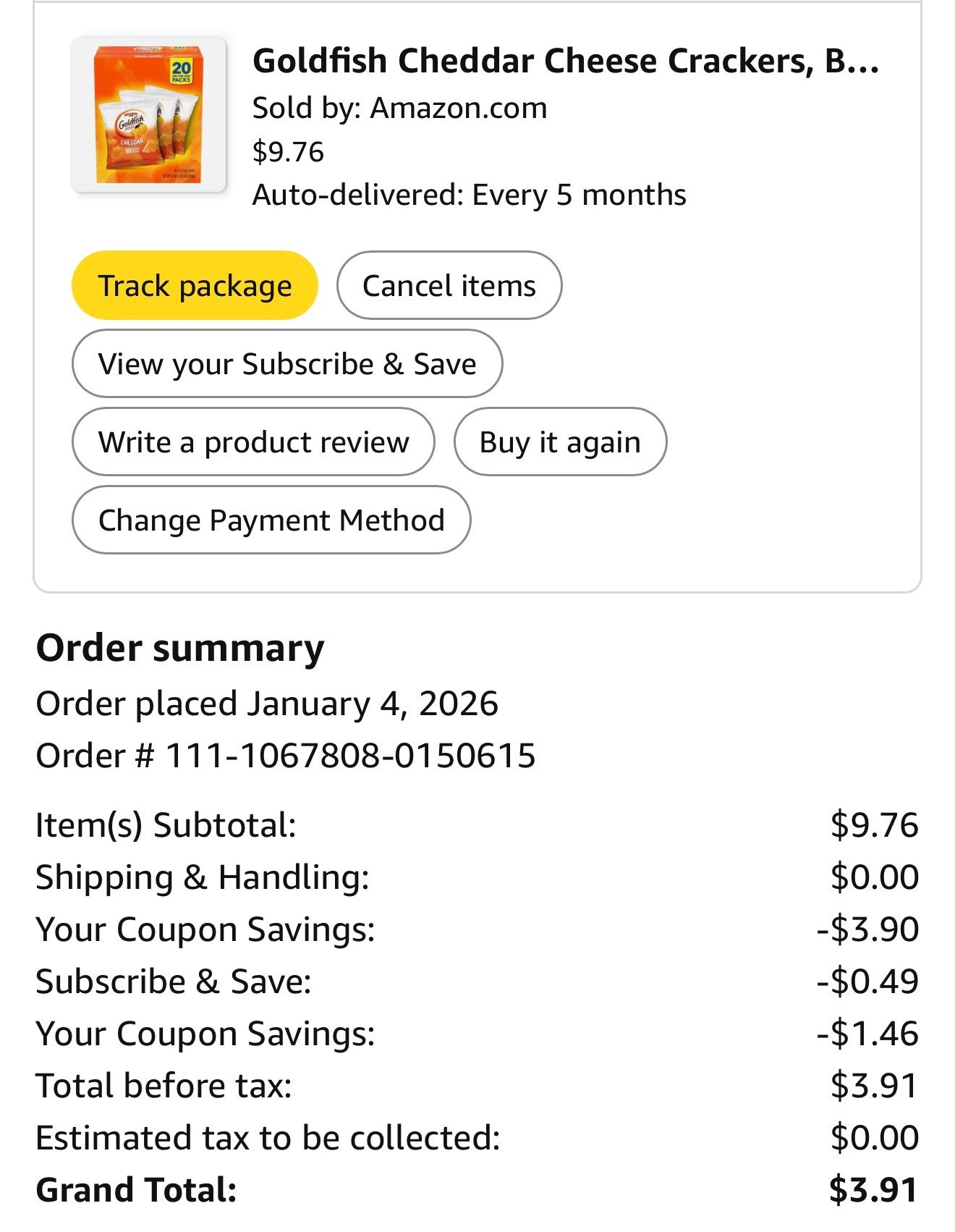955x1232 pixels.
Task: Click the Goldfish crackers product thumbnail
Action: point(148,114)
